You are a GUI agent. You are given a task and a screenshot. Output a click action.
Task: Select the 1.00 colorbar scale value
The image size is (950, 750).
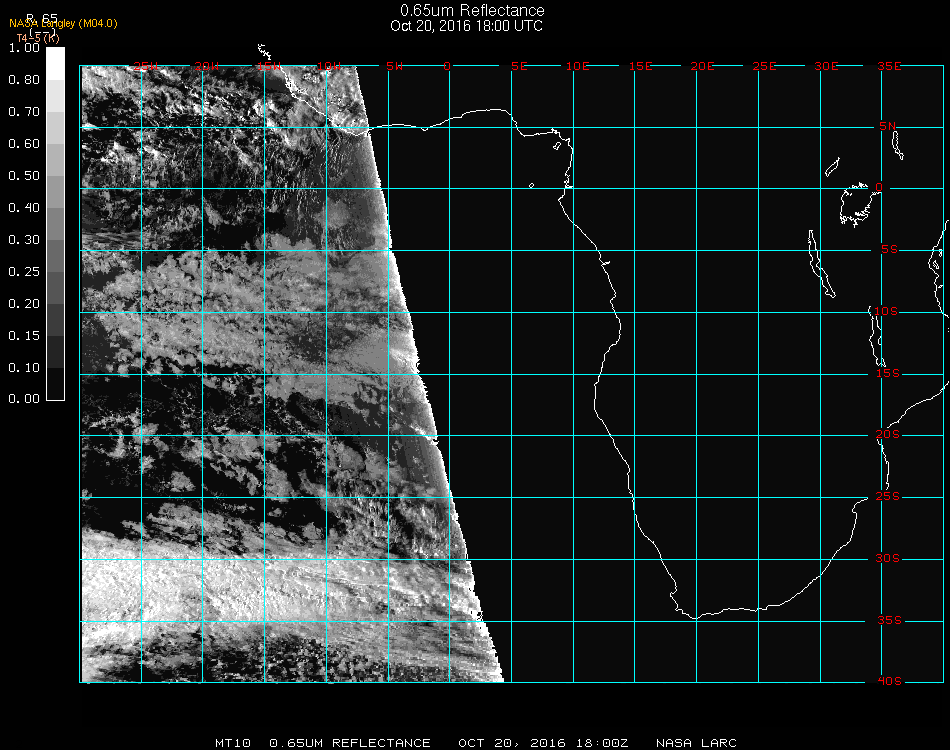[x=24, y=48]
